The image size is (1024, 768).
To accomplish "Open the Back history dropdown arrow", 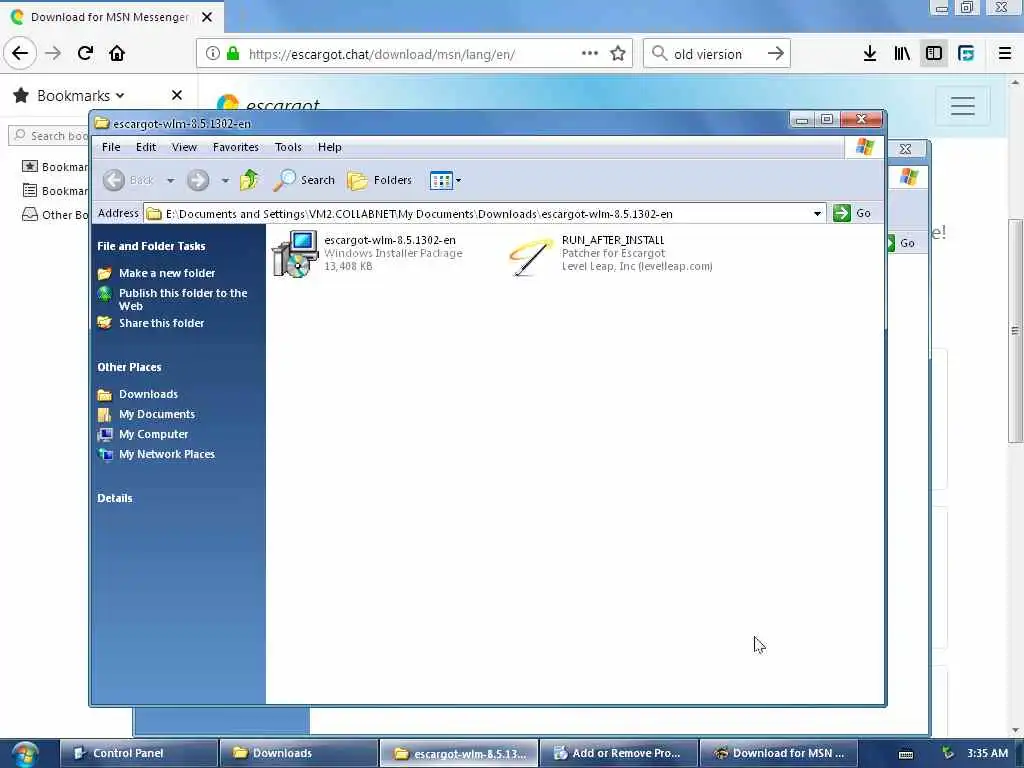I will (170, 180).
